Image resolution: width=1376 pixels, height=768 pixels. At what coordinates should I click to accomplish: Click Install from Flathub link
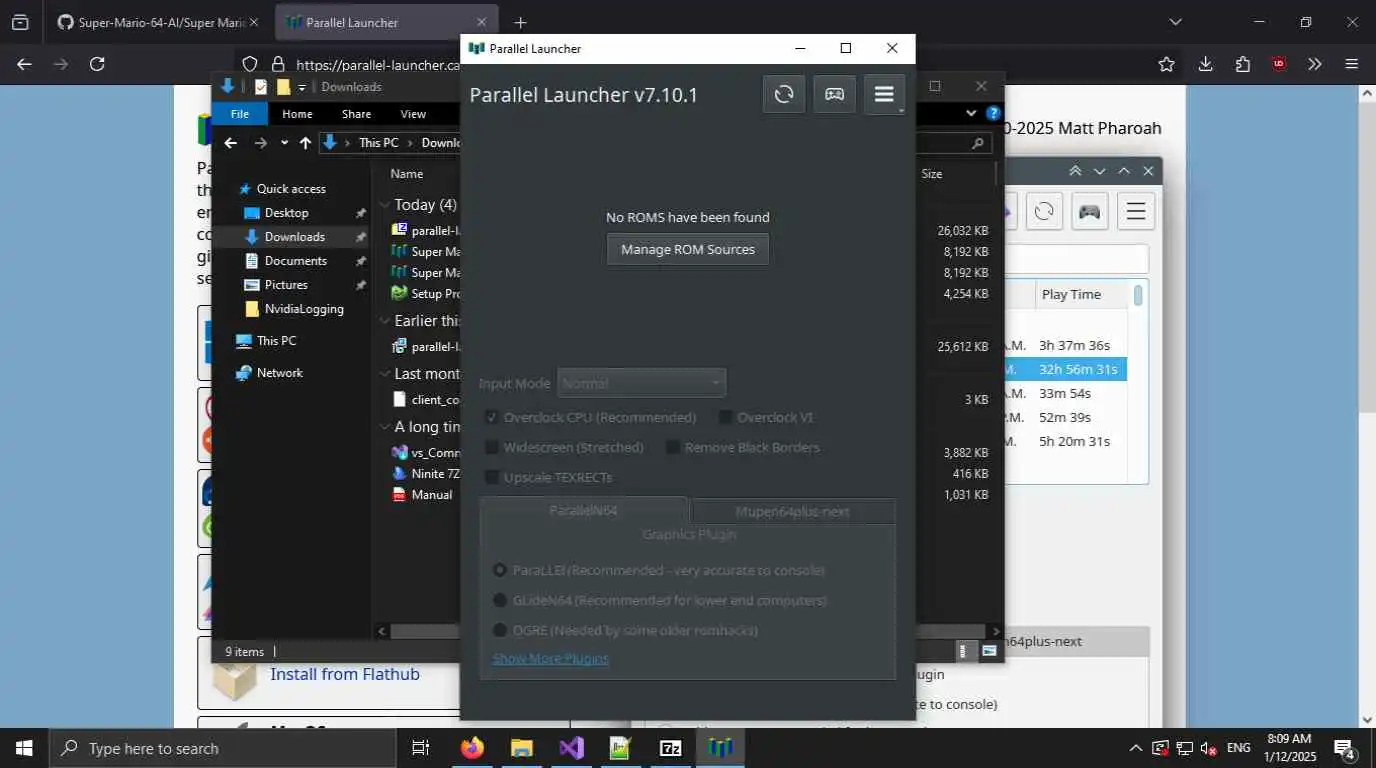[x=345, y=674]
